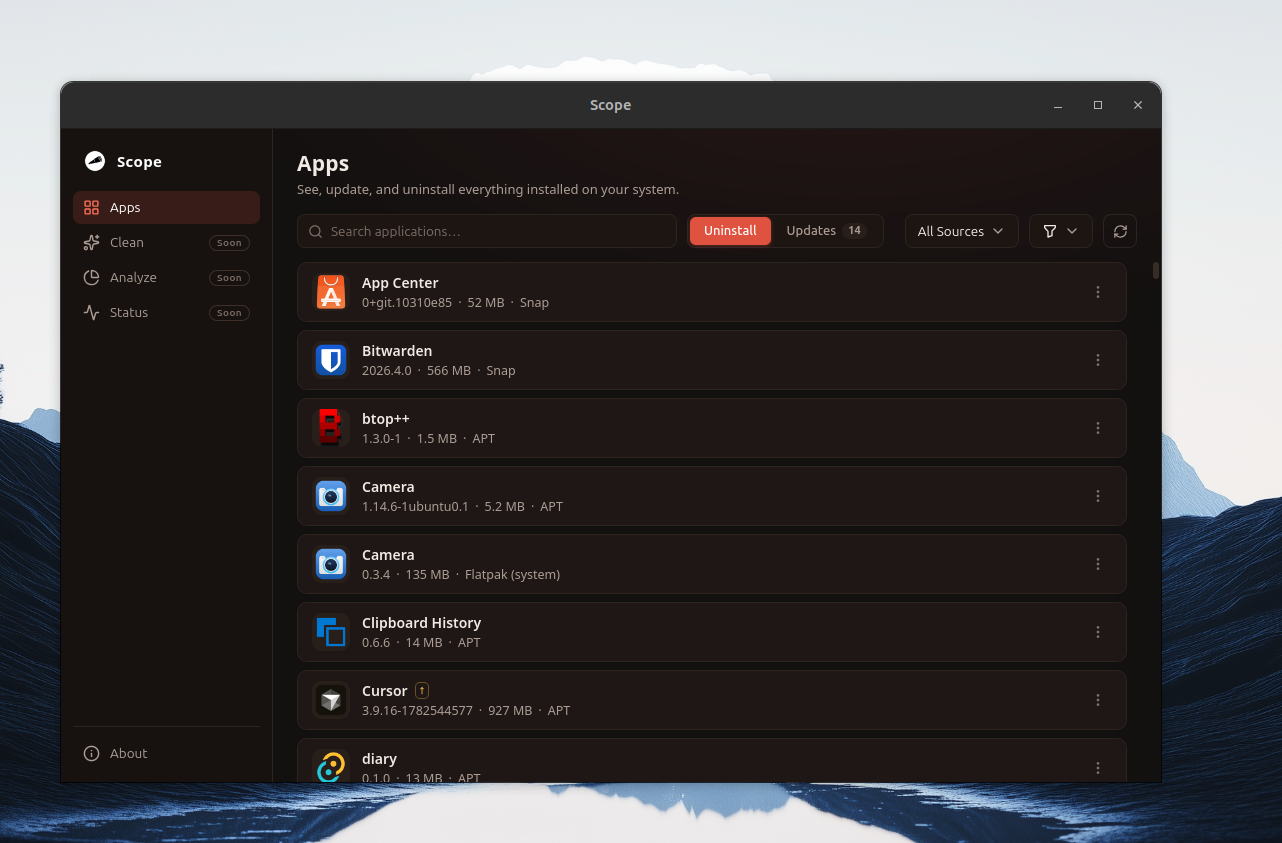Viewport: 1282px width, 843px height.
Task: Click the Clipboard History app icon
Action: [331, 632]
